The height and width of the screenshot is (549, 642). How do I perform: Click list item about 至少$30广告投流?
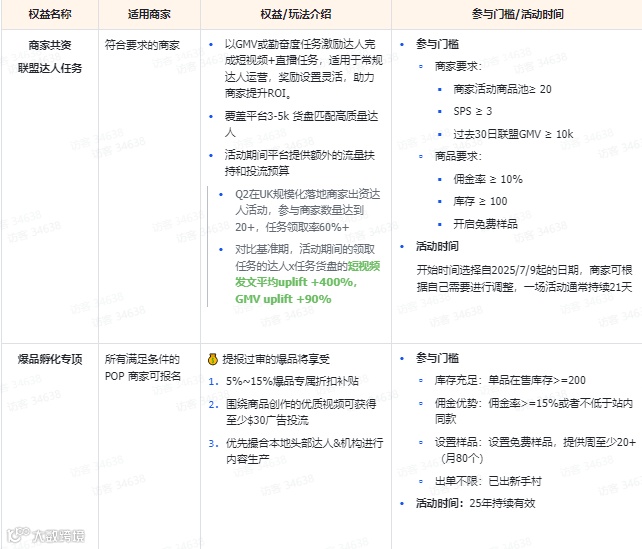coord(301,412)
